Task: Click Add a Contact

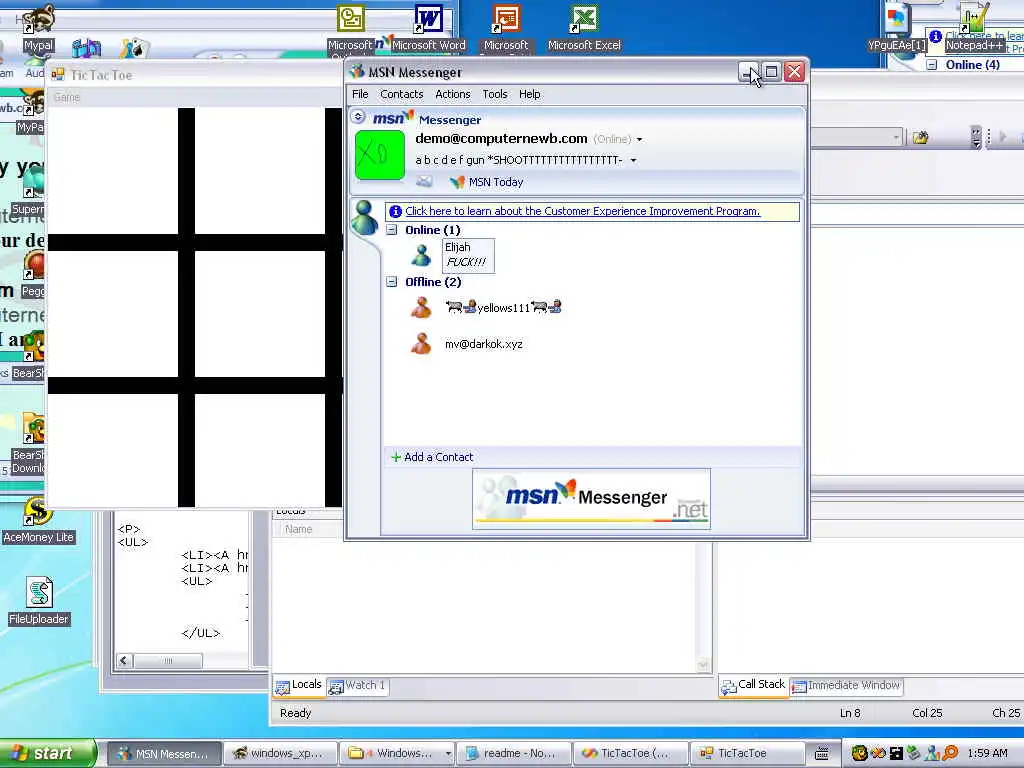Action: pyautogui.click(x=438, y=457)
